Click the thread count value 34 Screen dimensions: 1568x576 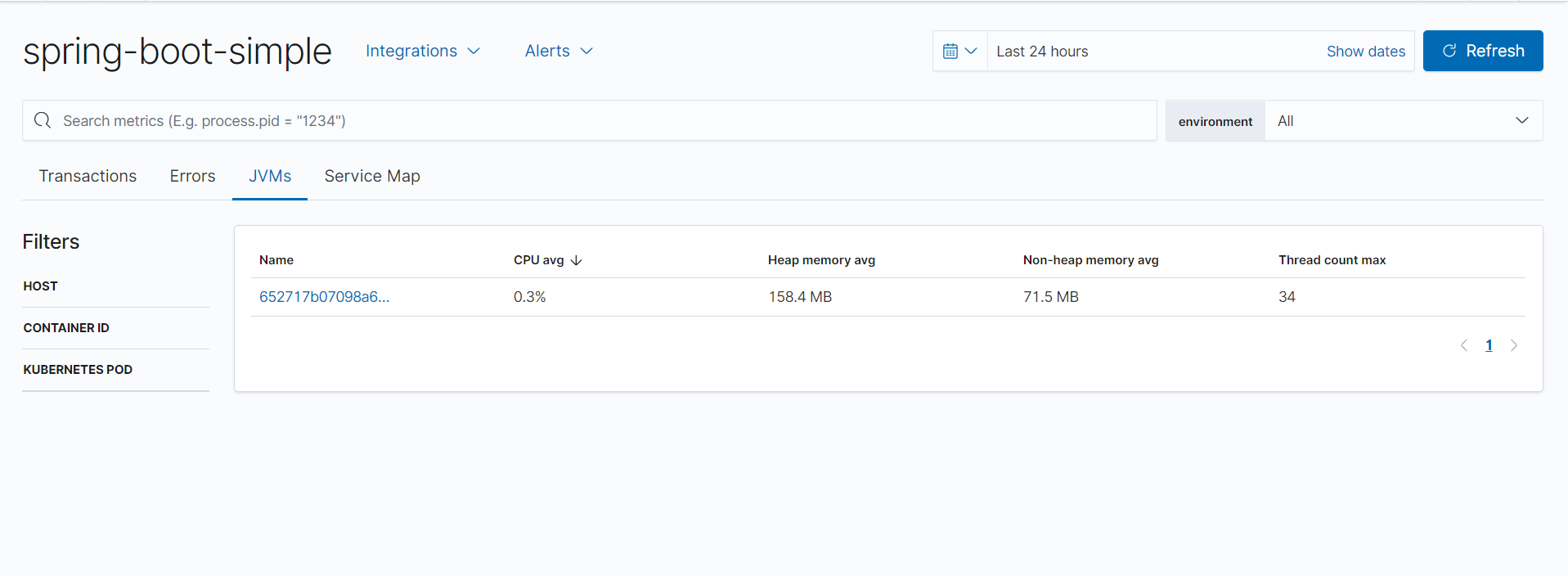click(x=1287, y=297)
